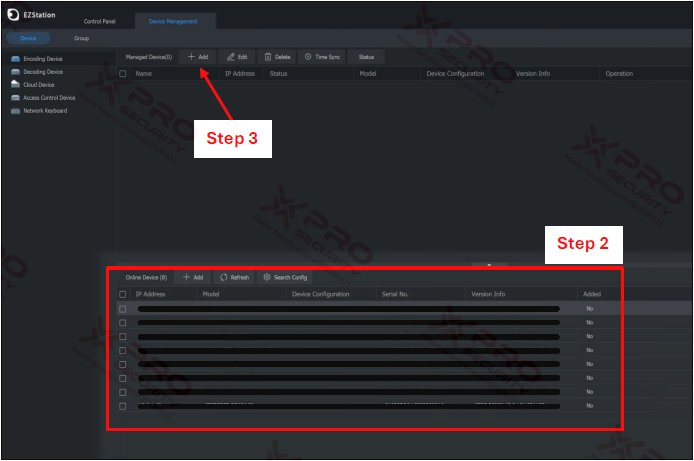Click Add in the Managed Device toolbar
The height and width of the screenshot is (461, 694).
coord(198,57)
